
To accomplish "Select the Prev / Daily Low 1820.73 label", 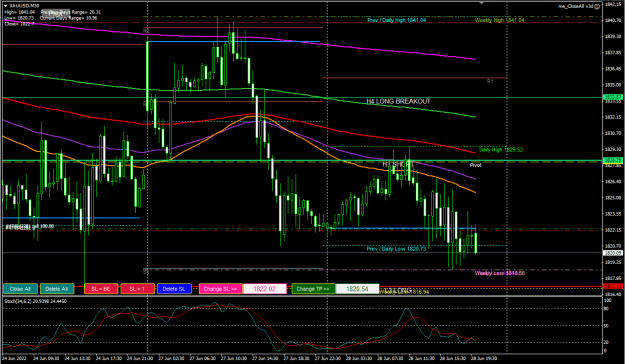I will point(396,249).
